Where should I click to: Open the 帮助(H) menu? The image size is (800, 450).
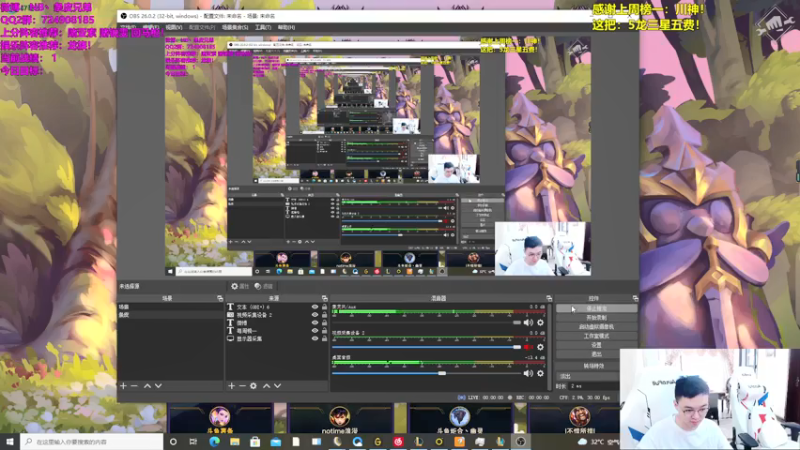click(286, 27)
